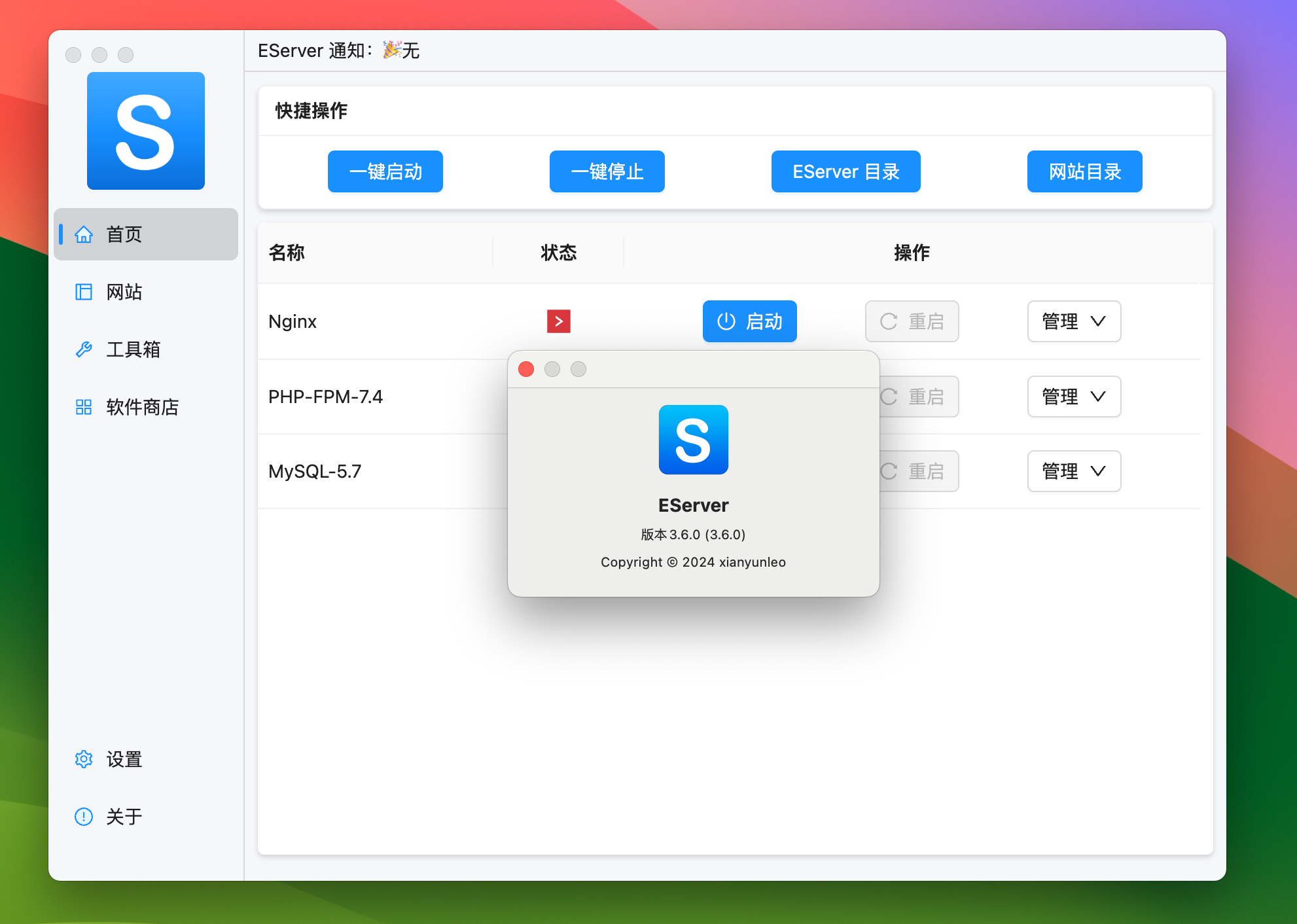Open the 网站 sidebar section
Viewport: 1297px width, 924px height.
pos(146,292)
